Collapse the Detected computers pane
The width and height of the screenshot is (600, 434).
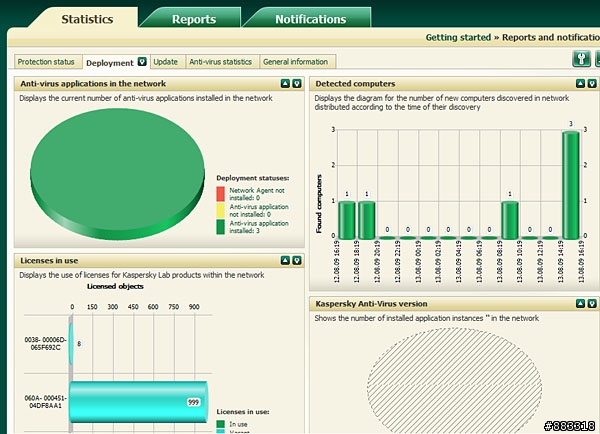point(580,83)
